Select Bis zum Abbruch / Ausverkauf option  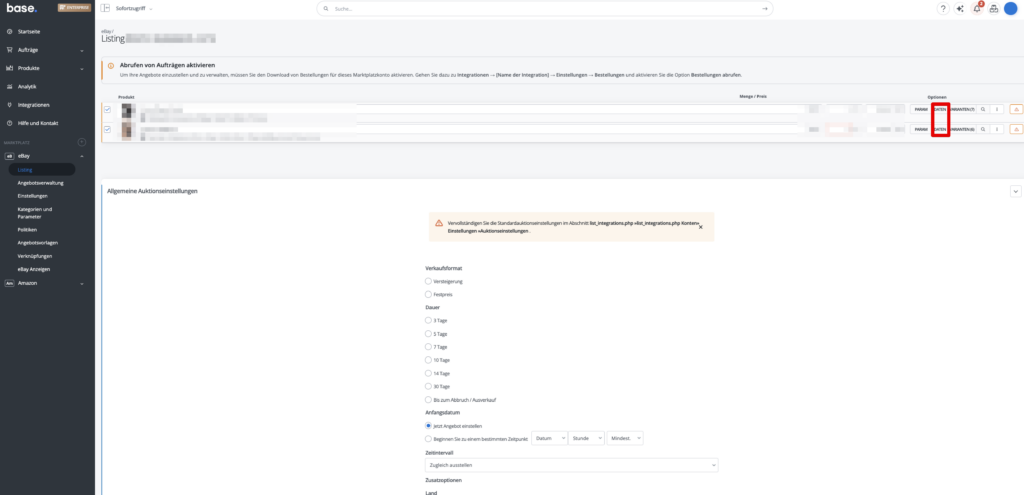point(428,399)
